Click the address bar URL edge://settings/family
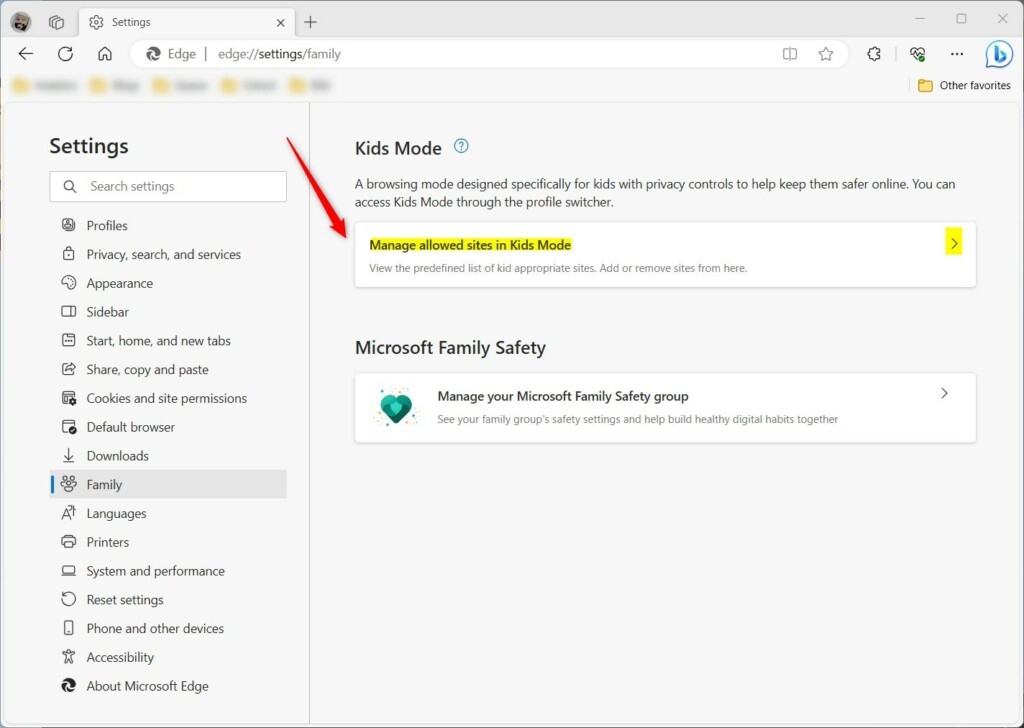Screen dimensions: 1024x728 point(280,54)
